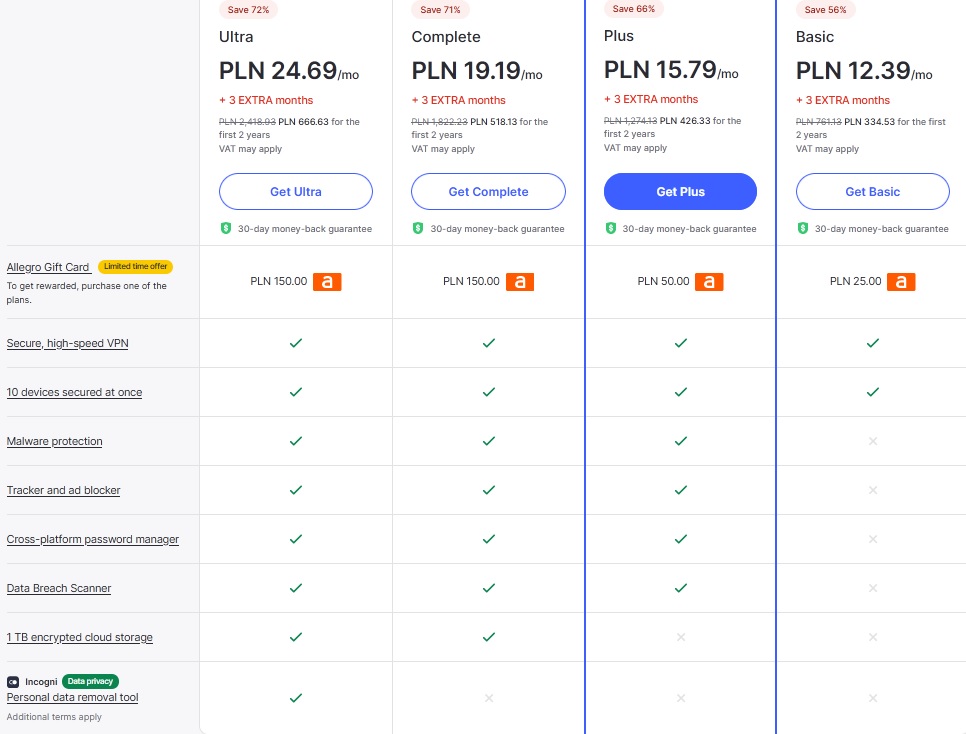Click the Data privacy badge

(90, 681)
